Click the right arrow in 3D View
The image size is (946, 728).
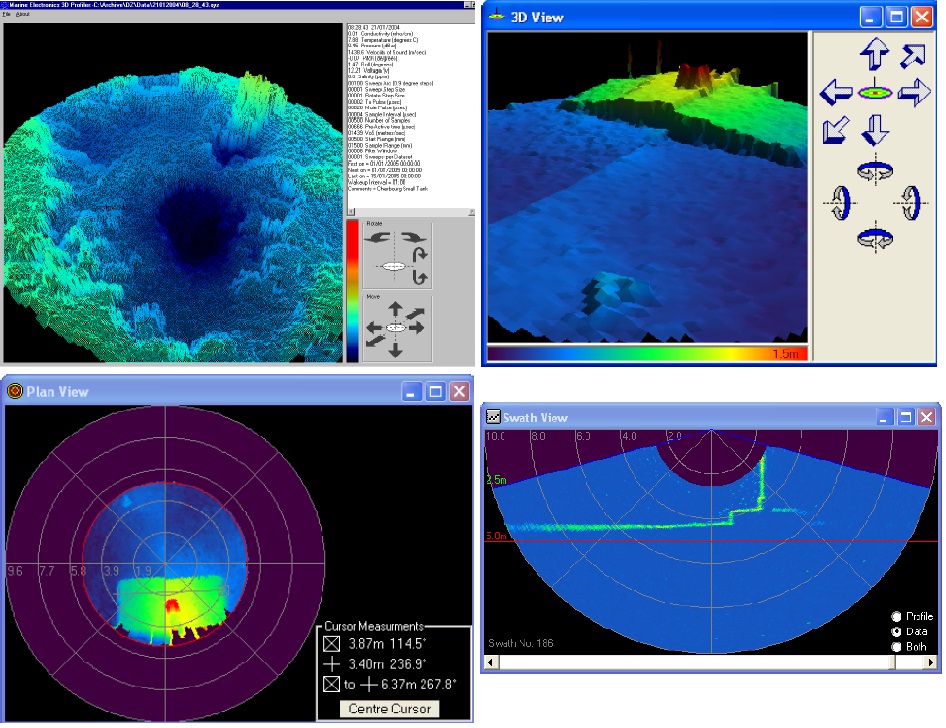[x=914, y=93]
